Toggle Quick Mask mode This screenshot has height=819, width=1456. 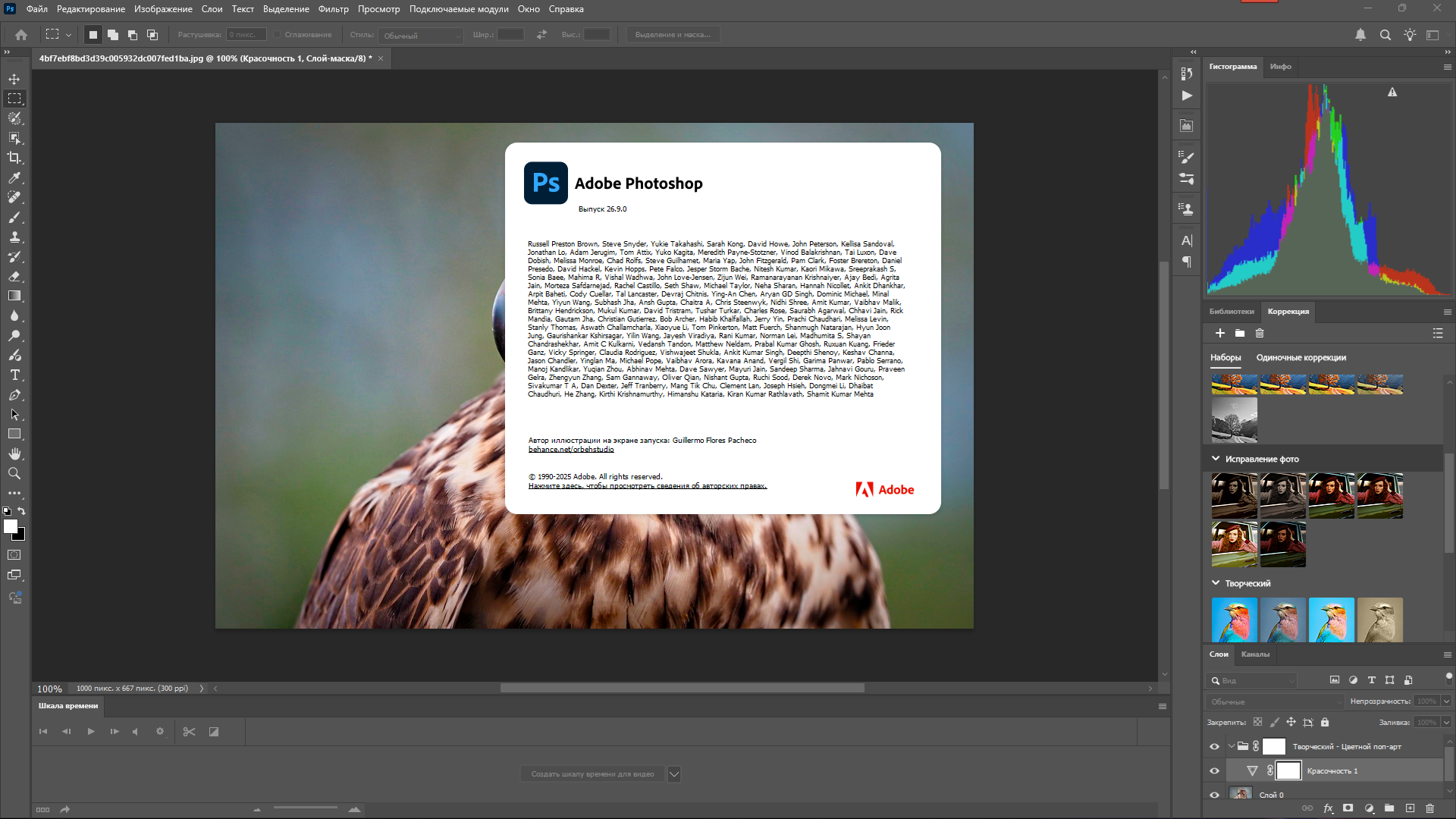[14, 555]
